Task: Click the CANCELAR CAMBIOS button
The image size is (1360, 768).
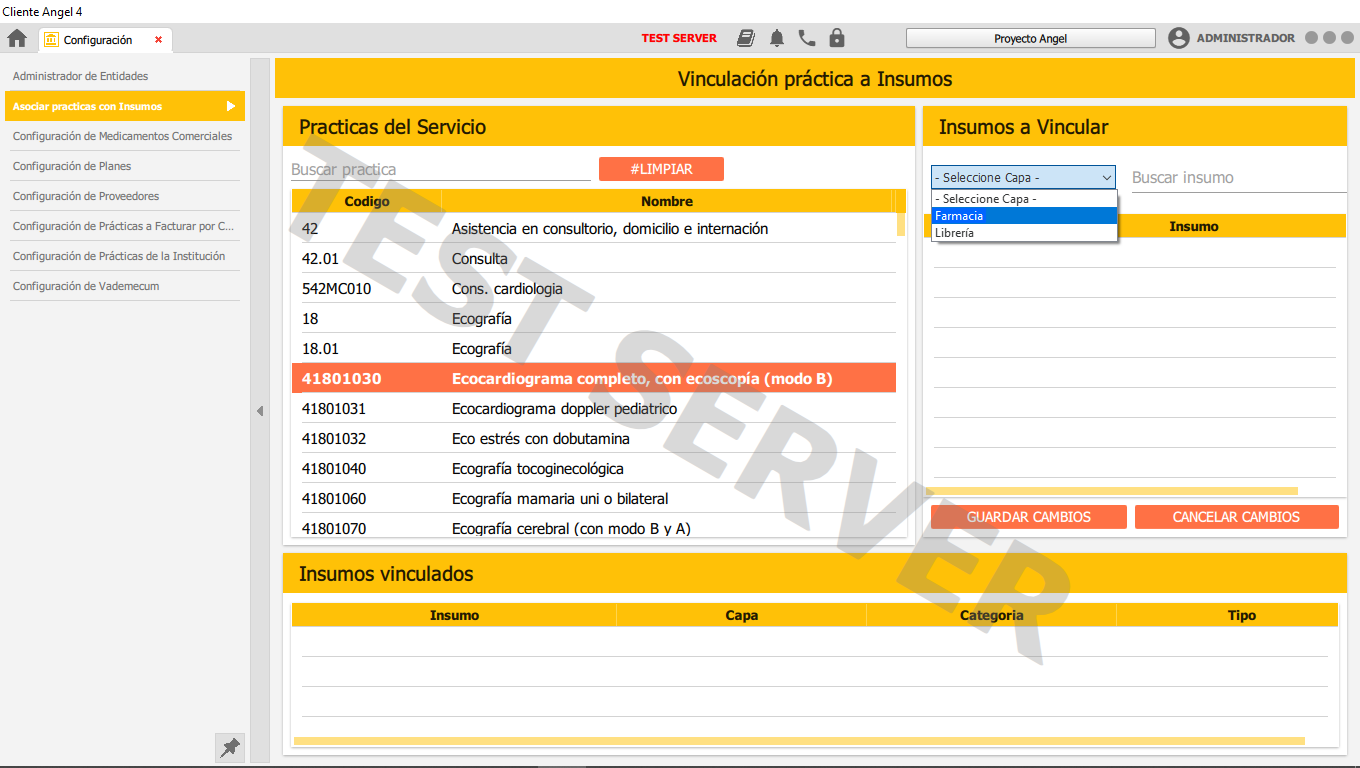Action: point(1236,517)
